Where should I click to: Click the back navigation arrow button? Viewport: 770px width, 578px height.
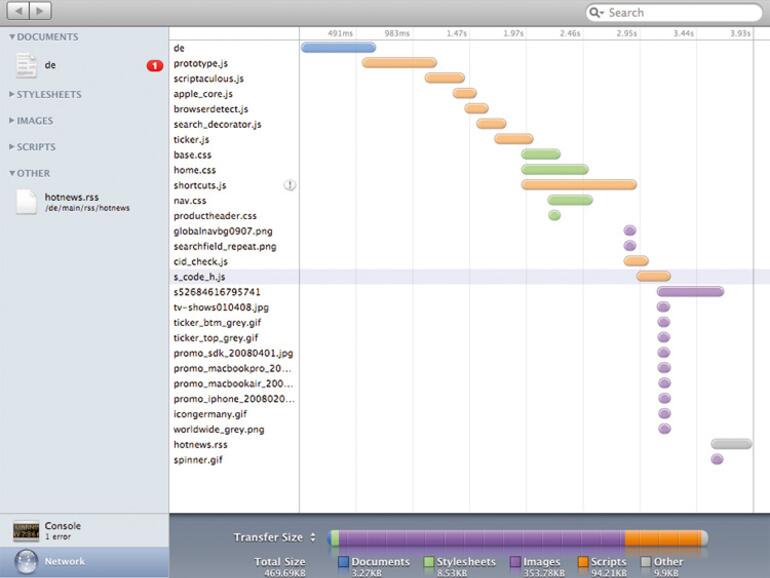click(x=16, y=12)
